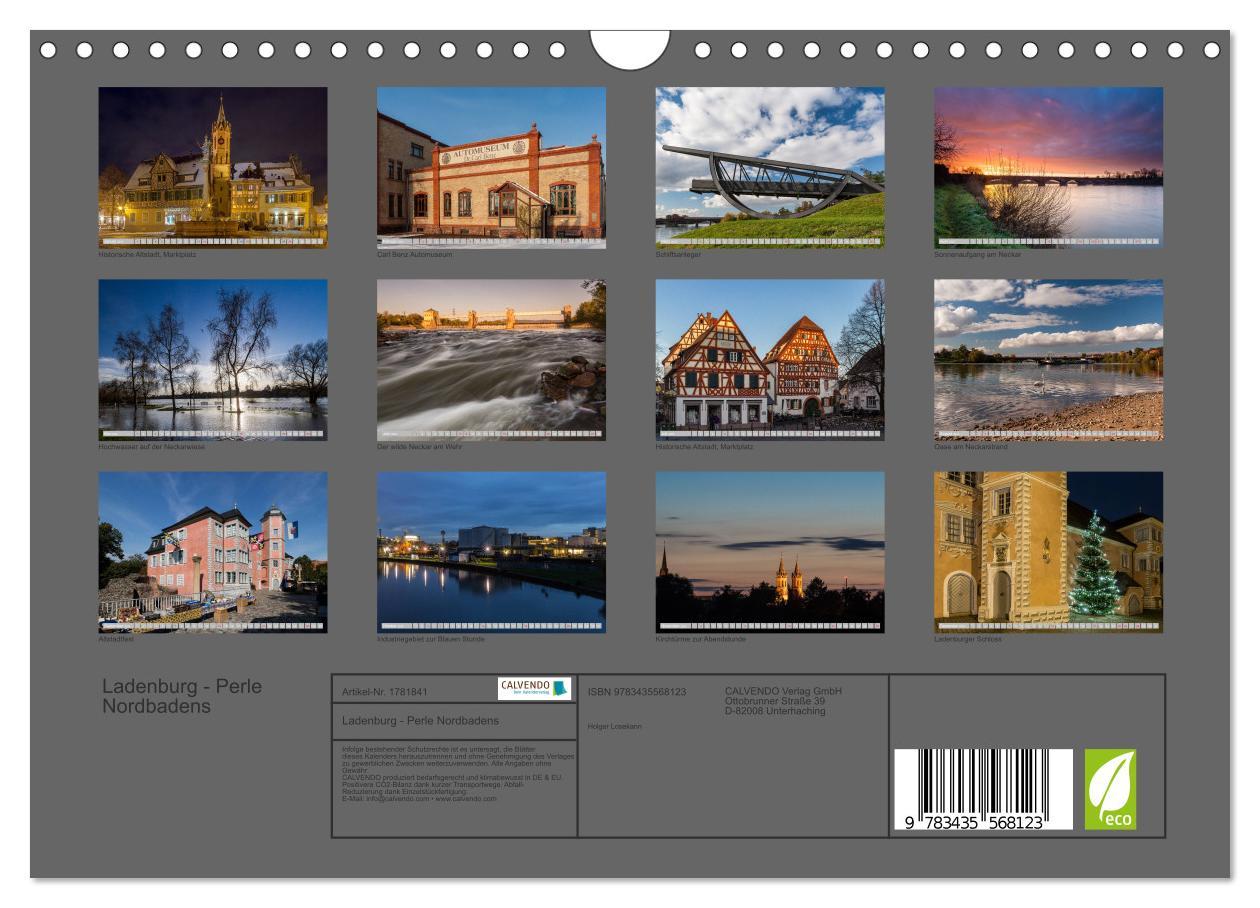Select the flooded Neckarwiese trees photo

212,359
